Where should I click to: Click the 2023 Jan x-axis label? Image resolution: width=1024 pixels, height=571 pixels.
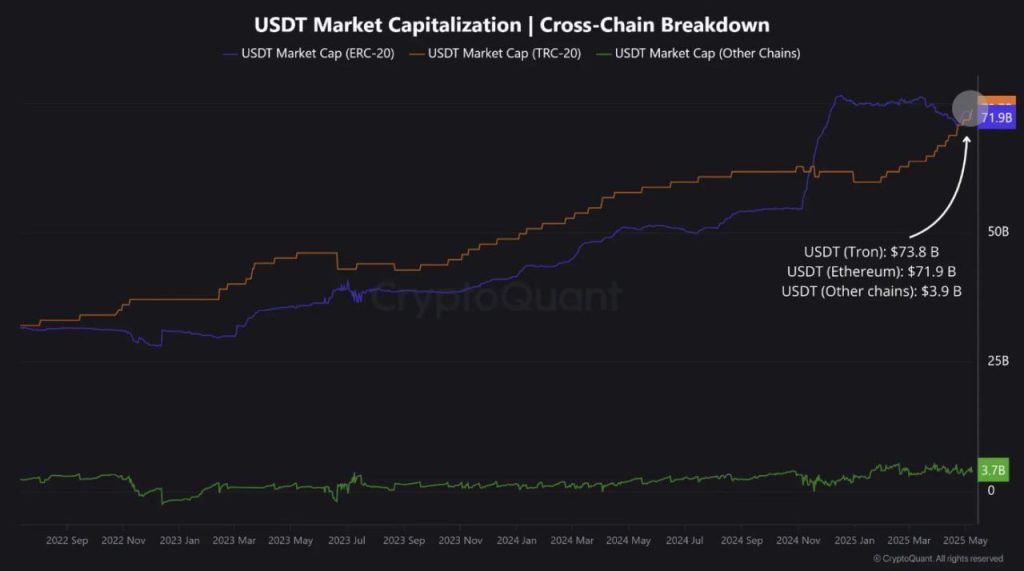[x=179, y=540]
